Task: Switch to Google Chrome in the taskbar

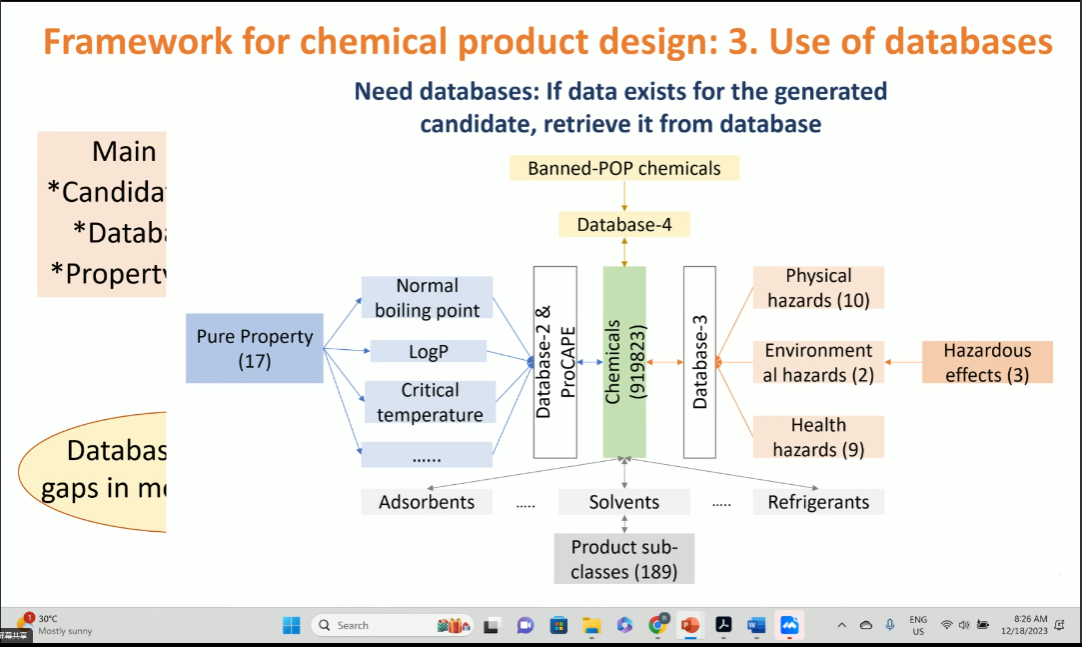Action: pos(657,626)
